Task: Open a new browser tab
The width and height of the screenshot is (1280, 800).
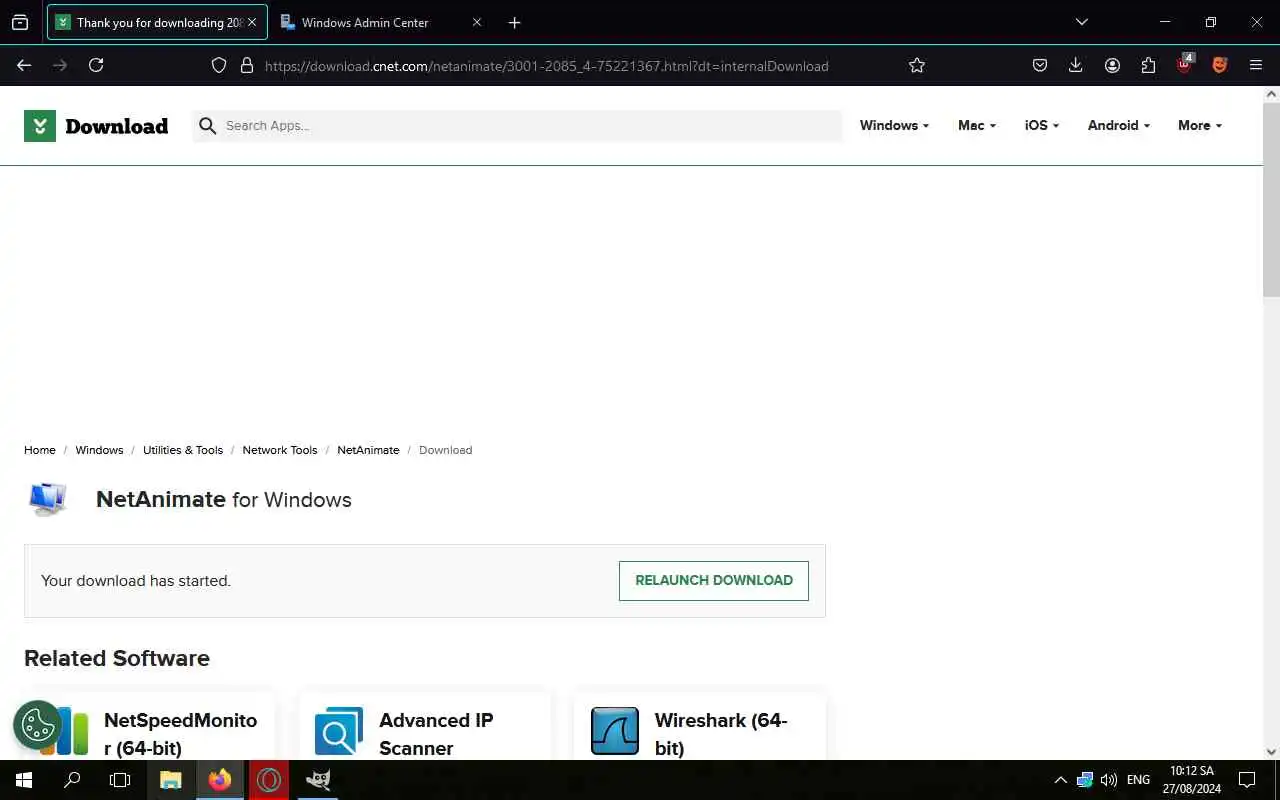Action: 514,22
